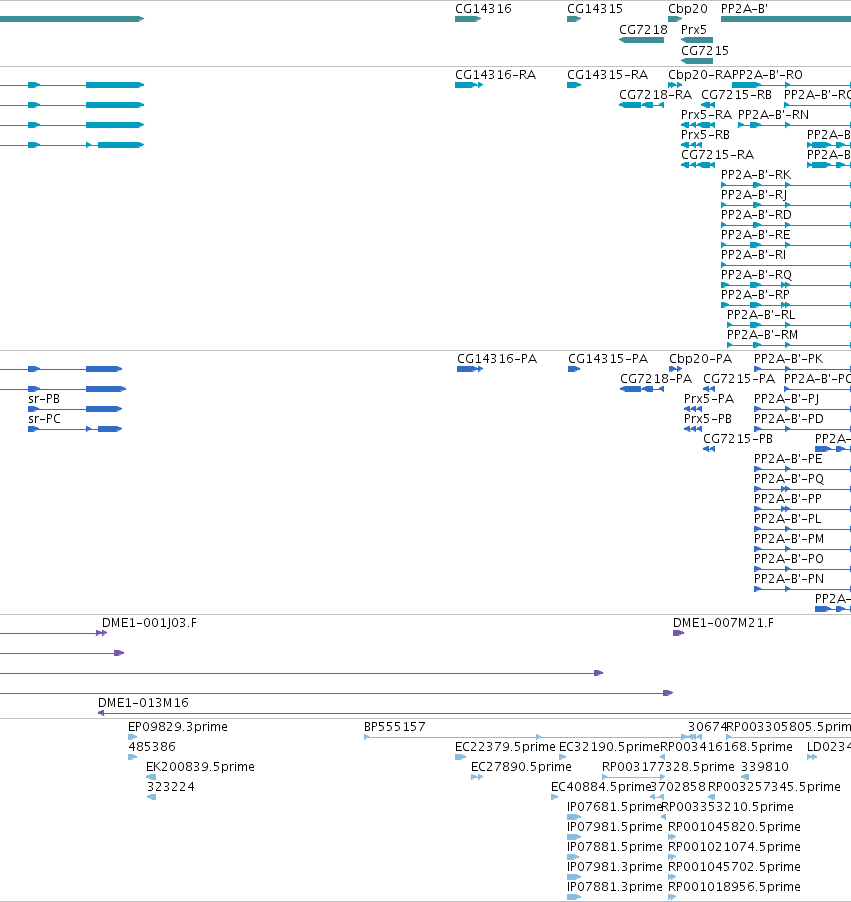
Task: Select the sr-PC protein label
Action: (x=44, y=419)
